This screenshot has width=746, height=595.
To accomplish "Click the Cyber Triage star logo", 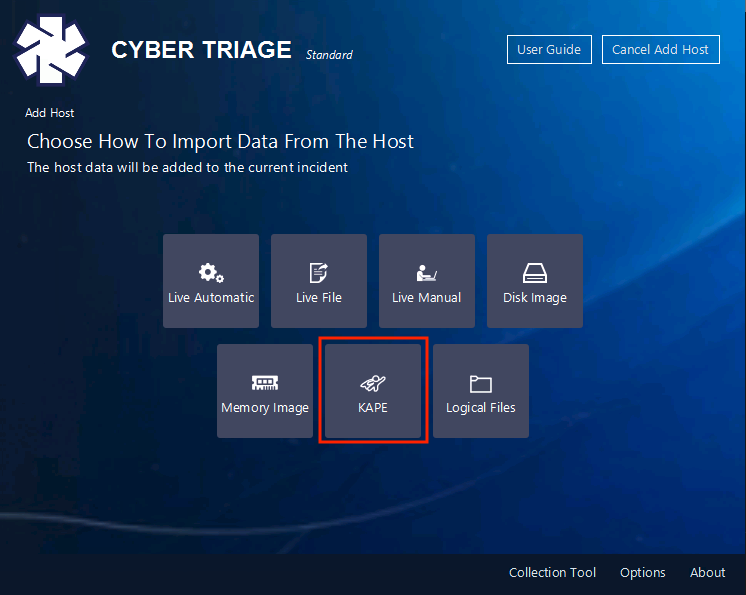I will click(51, 50).
